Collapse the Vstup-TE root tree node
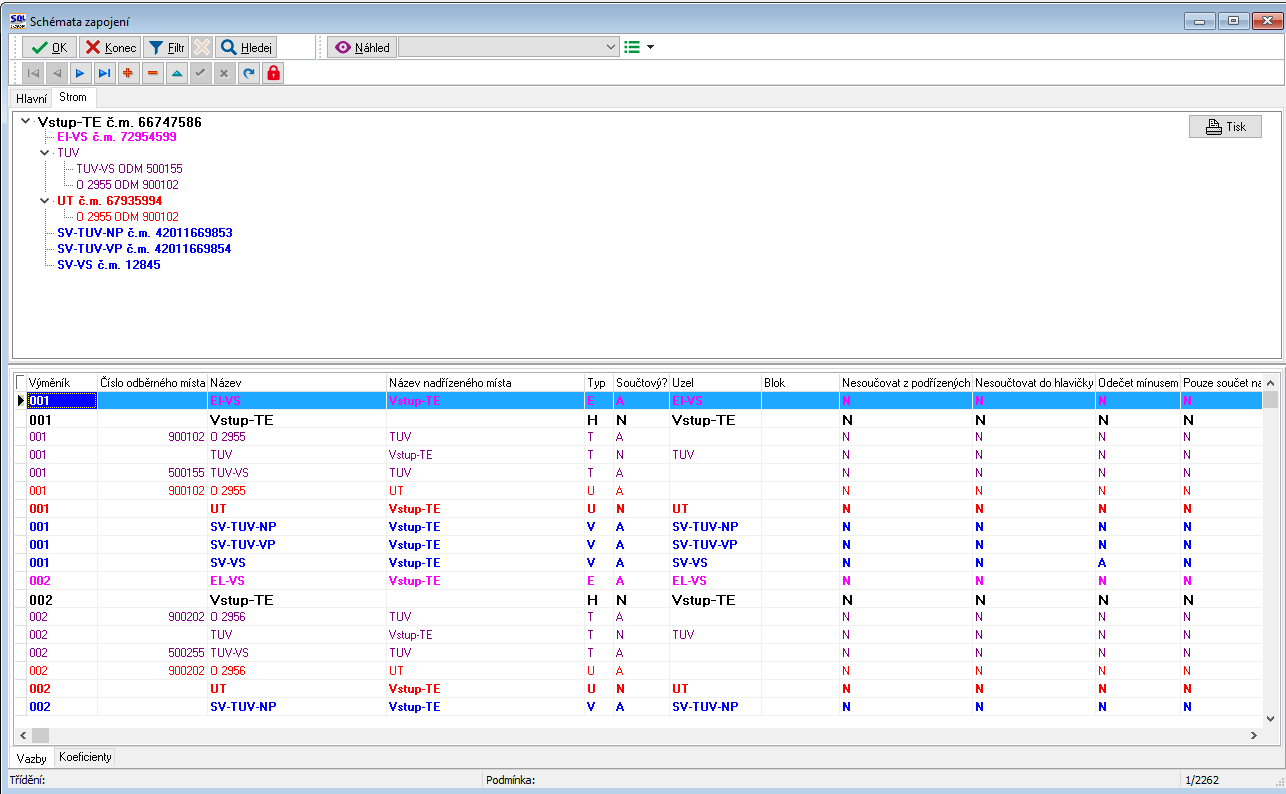Viewport: 1286px width, 794px height. tap(26, 122)
